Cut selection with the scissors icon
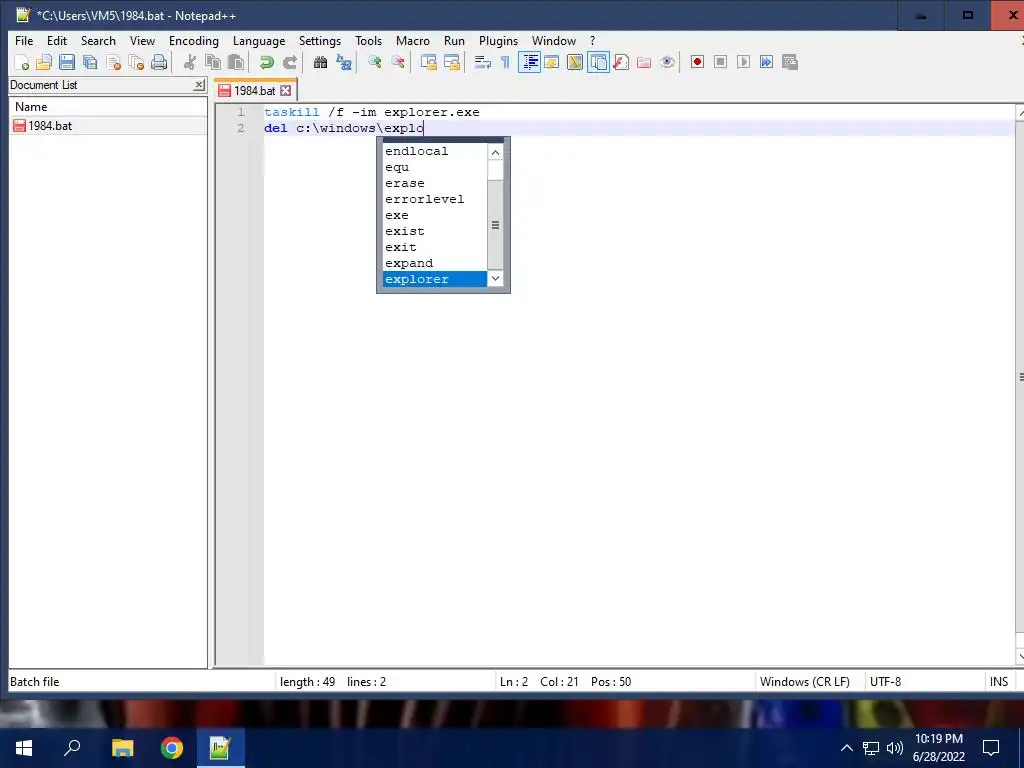The image size is (1024, 768). [x=189, y=62]
